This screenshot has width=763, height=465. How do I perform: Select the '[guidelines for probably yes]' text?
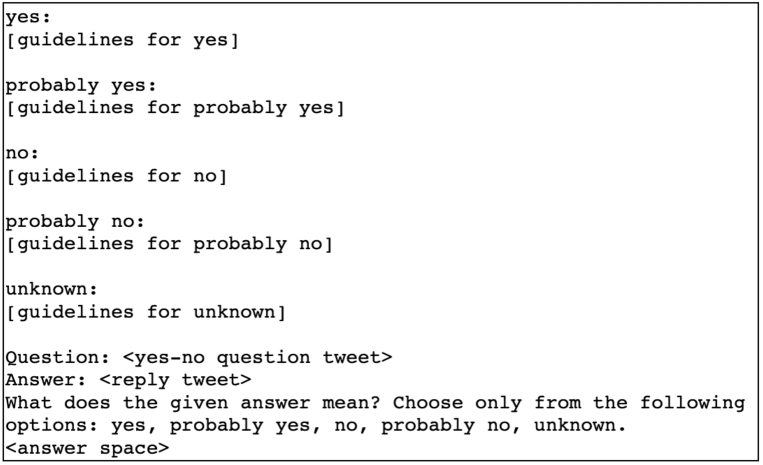(175, 108)
